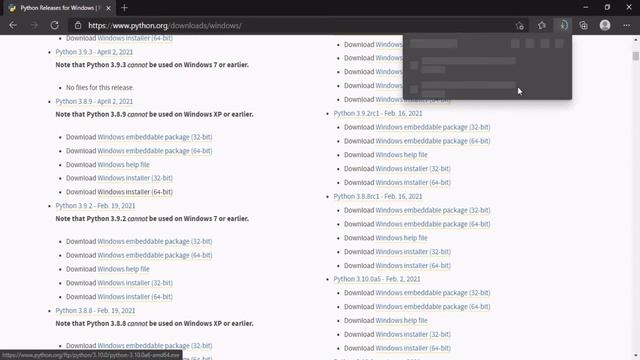The width and height of the screenshot is (640, 360).
Task: Download 3.8.9 Windows embeddable package (64-bit)
Action: pyautogui.click(x=155, y=151)
